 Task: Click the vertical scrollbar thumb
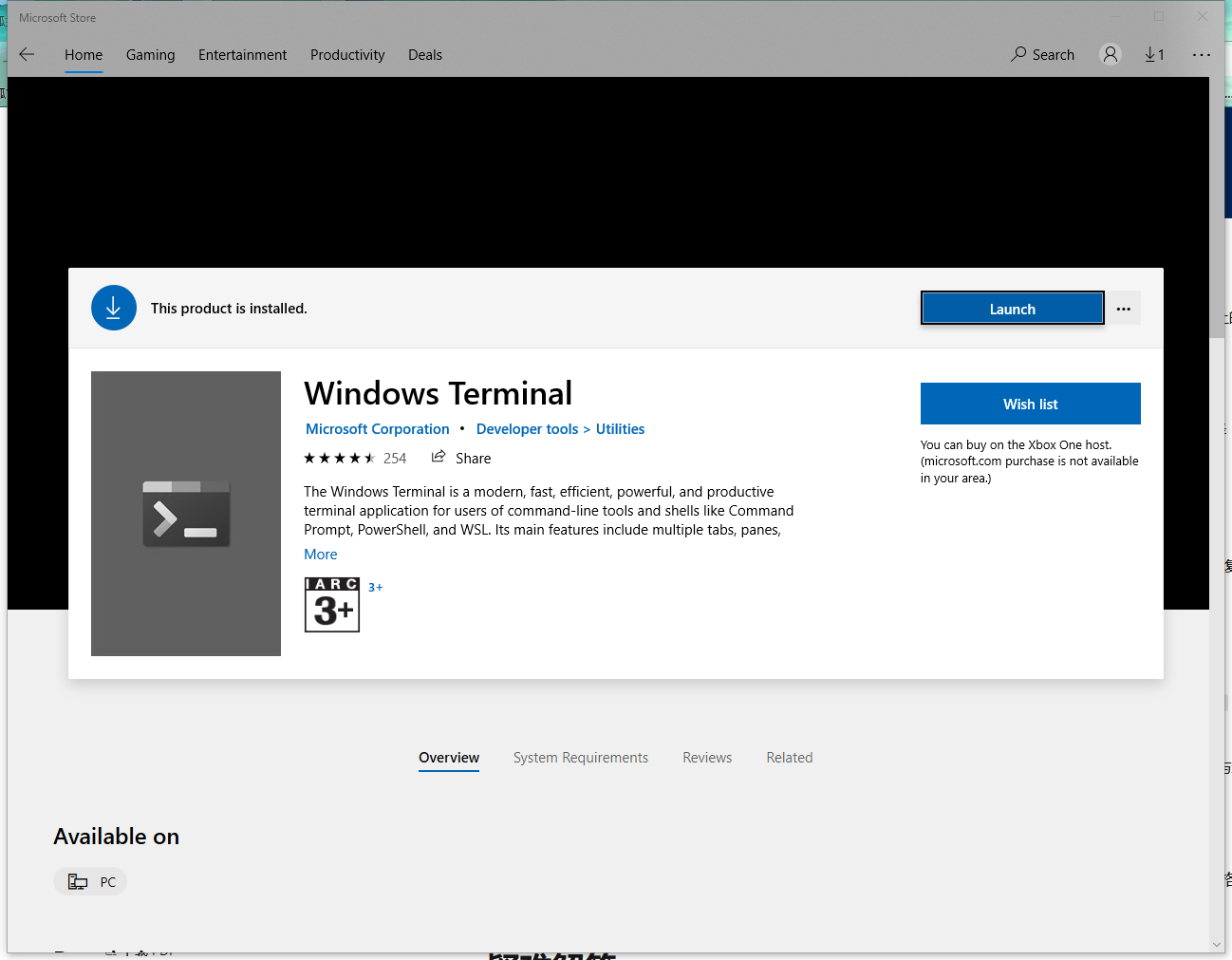(1217, 207)
